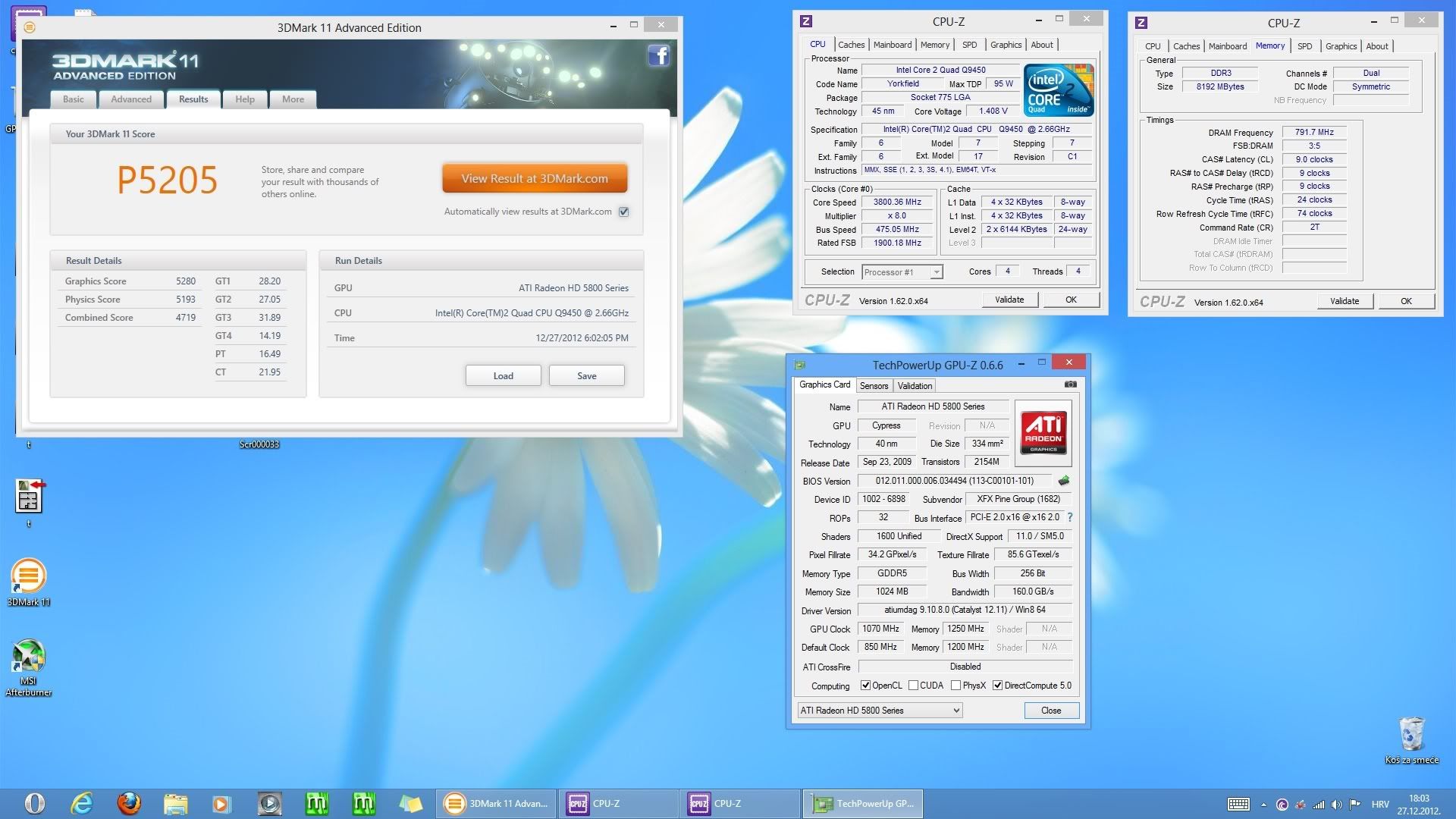Click the Opera icon in taskbar
Viewport: 1456px width, 819px height.
(34, 803)
